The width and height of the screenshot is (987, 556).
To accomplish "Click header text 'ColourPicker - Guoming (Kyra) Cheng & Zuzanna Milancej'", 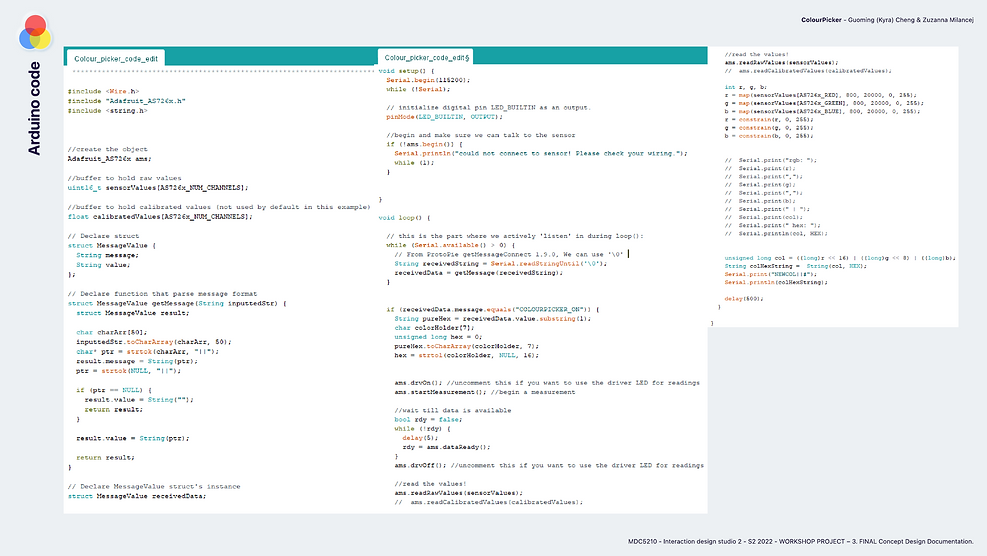I will [887, 20].
